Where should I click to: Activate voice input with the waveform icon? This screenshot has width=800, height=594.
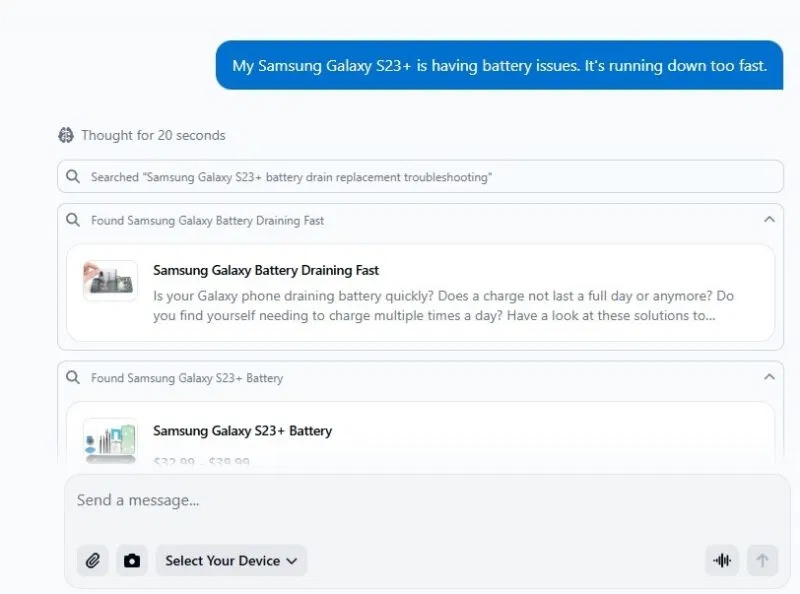tap(722, 560)
